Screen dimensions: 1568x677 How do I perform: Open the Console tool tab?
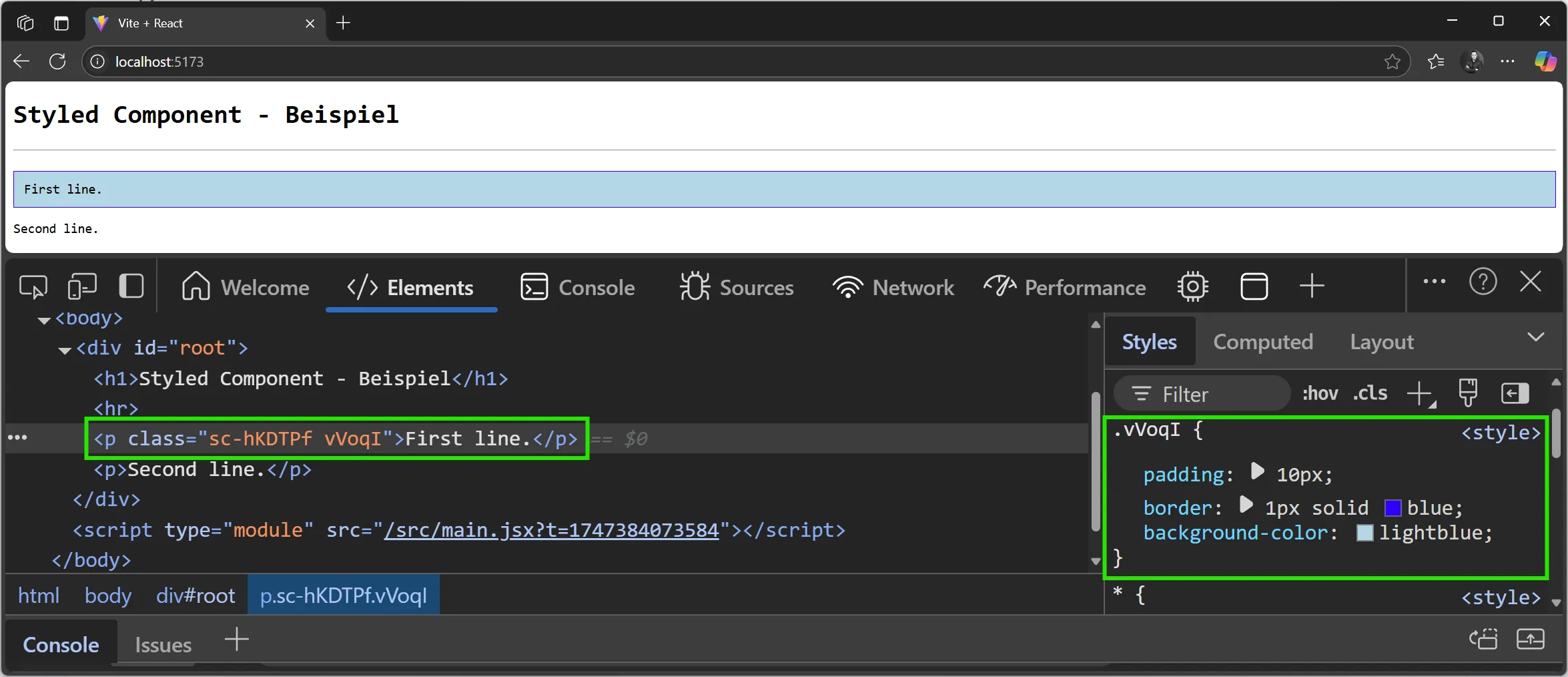pyautogui.click(x=577, y=287)
